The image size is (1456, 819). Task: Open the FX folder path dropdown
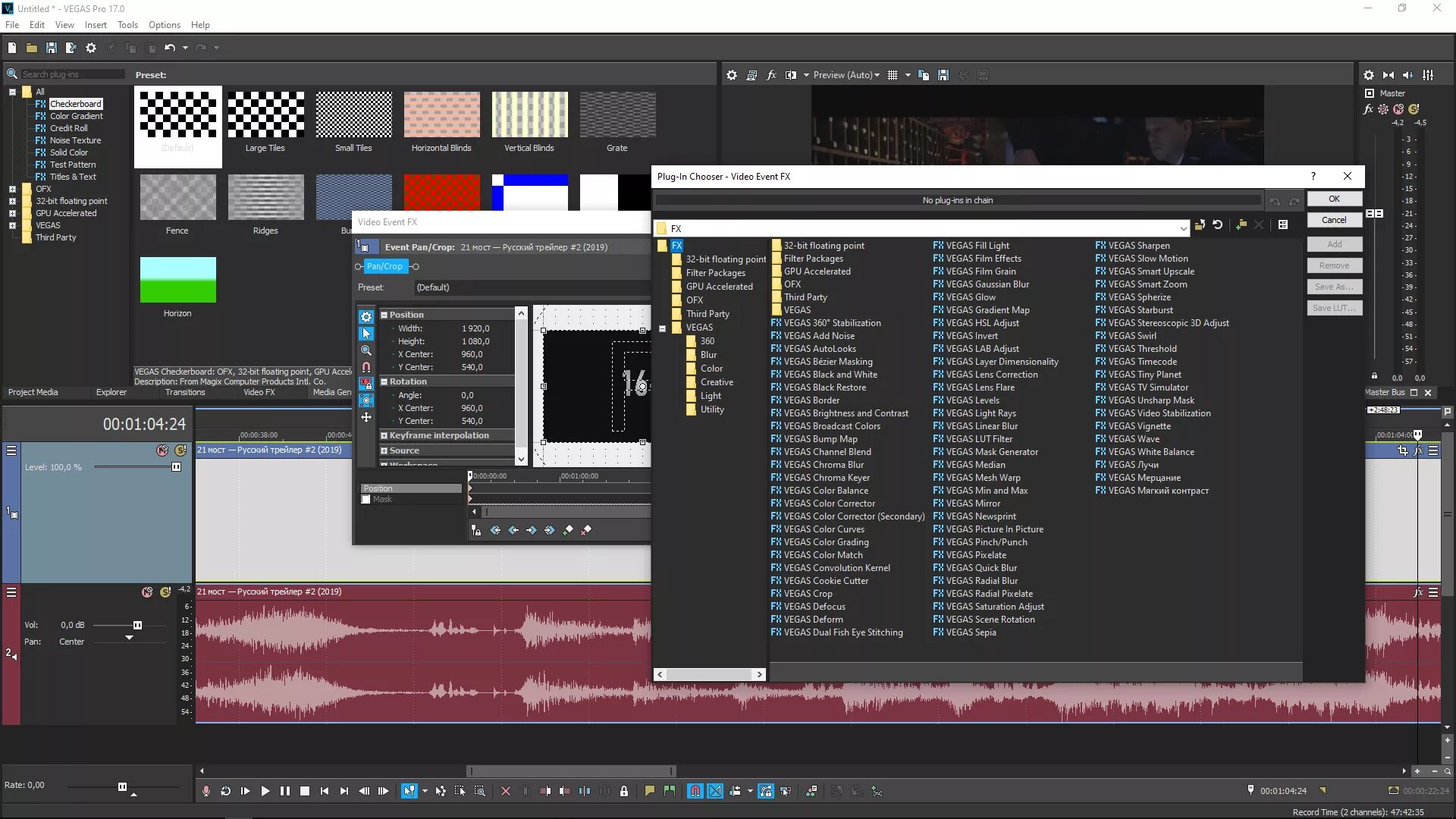point(1182,228)
